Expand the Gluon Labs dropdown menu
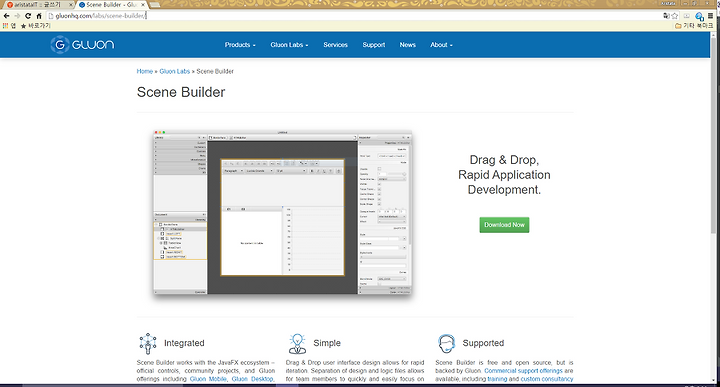This screenshot has height=387, width=720. tap(289, 45)
